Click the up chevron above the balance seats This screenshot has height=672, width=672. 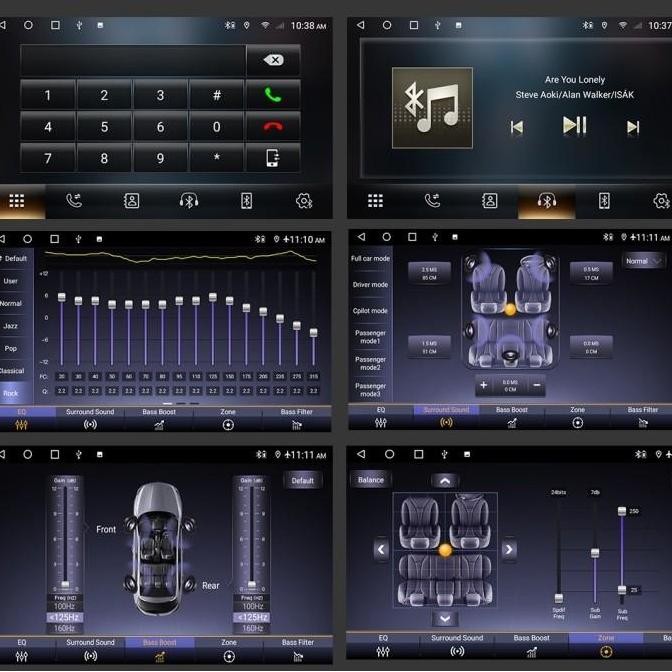click(x=444, y=481)
